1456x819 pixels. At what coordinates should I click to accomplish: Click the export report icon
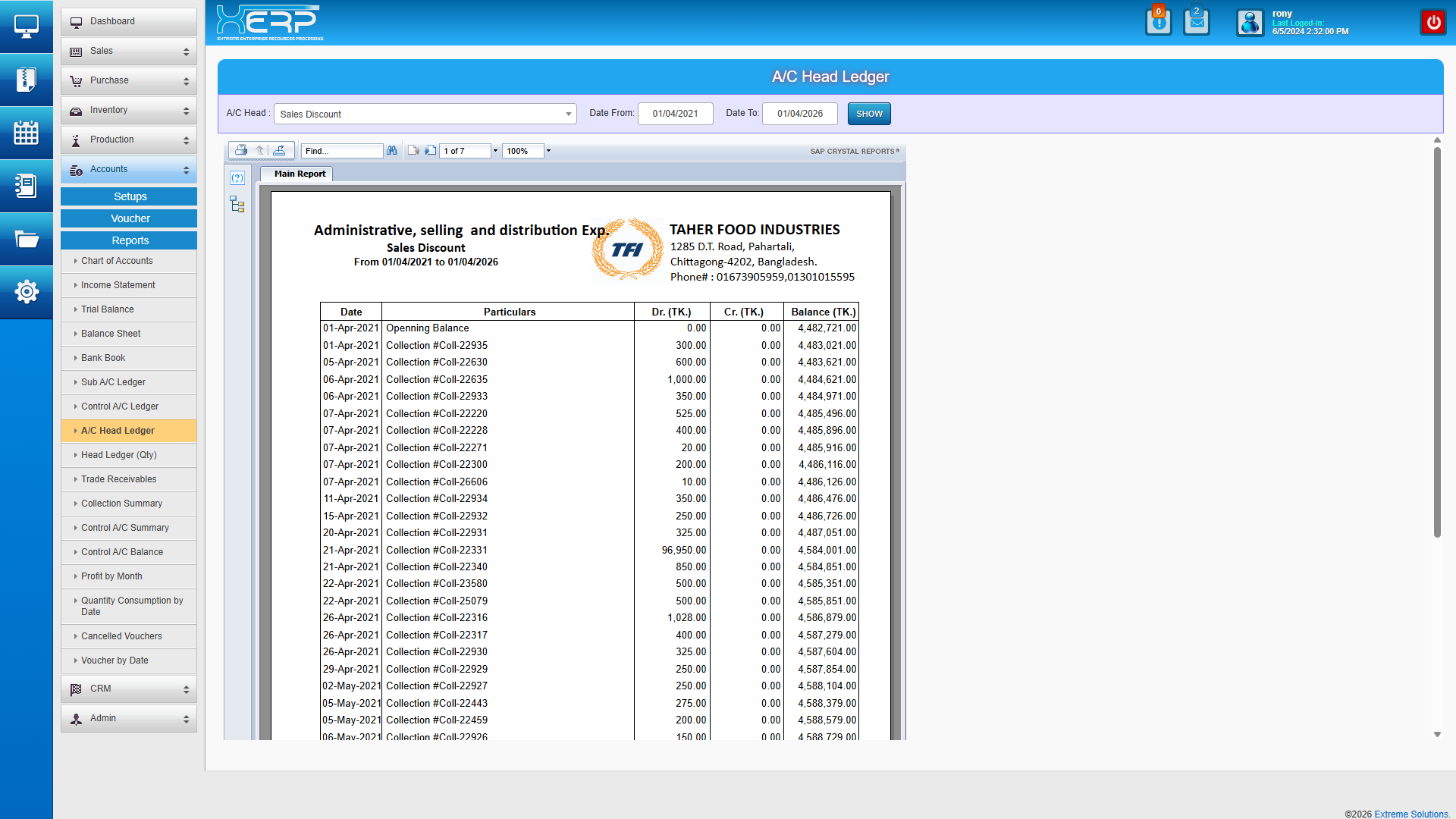click(279, 150)
